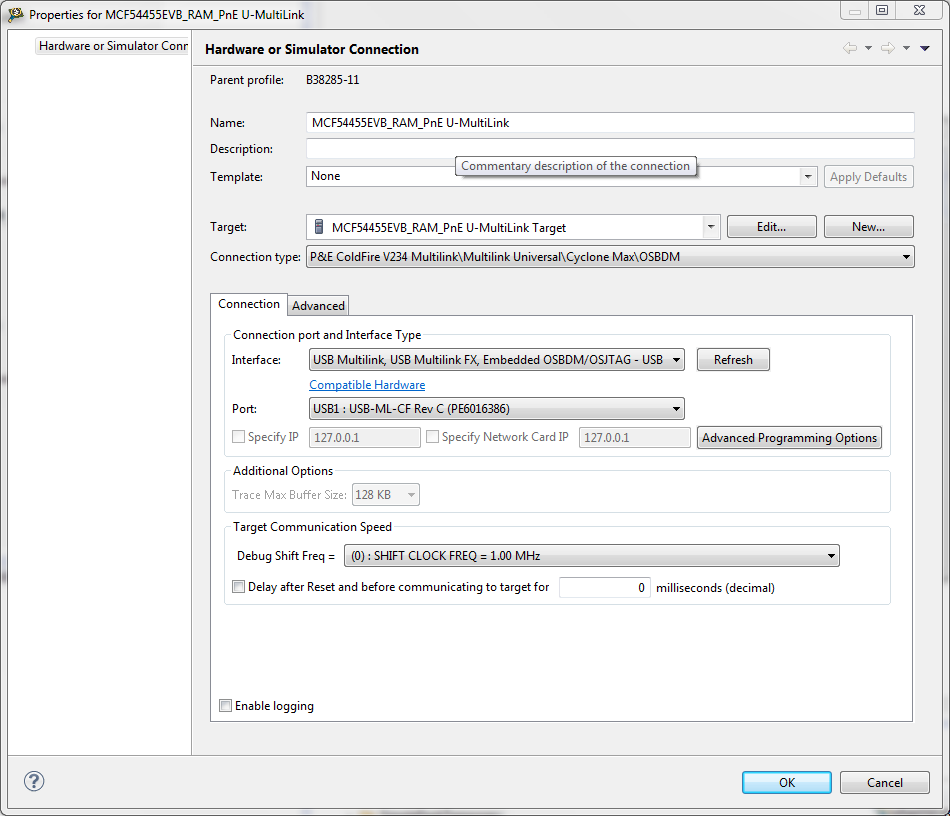Click the Specify IP address field

(x=365, y=437)
